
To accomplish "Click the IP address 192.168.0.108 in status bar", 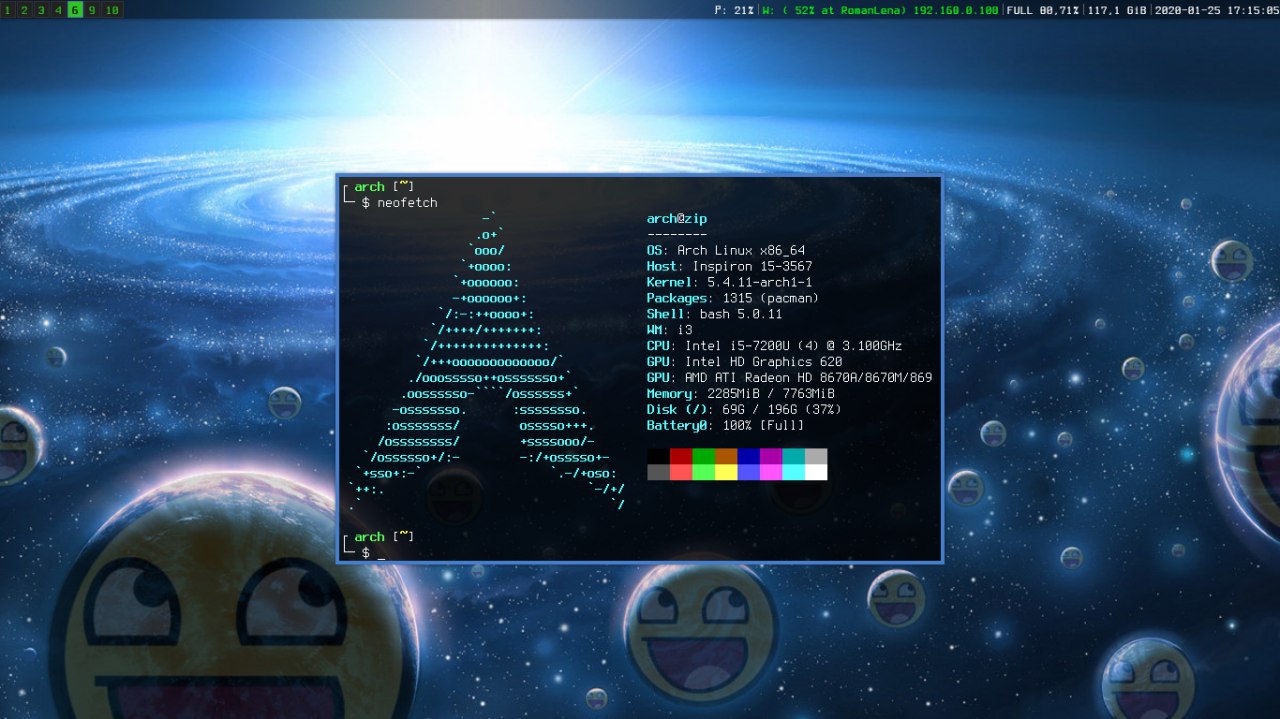I will (x=956, y=10).
